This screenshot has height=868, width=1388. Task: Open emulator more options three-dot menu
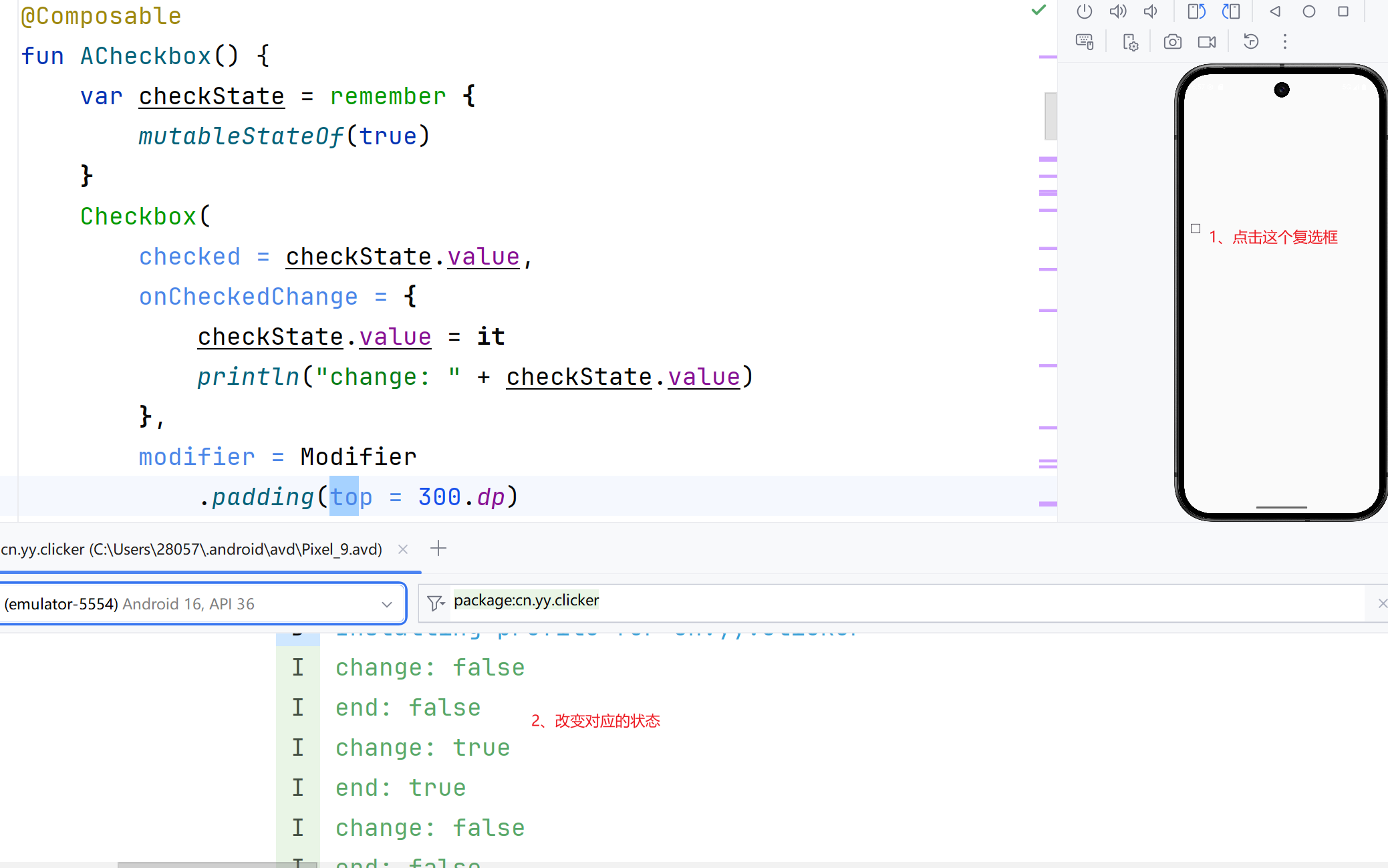[x=1284, y=42]
